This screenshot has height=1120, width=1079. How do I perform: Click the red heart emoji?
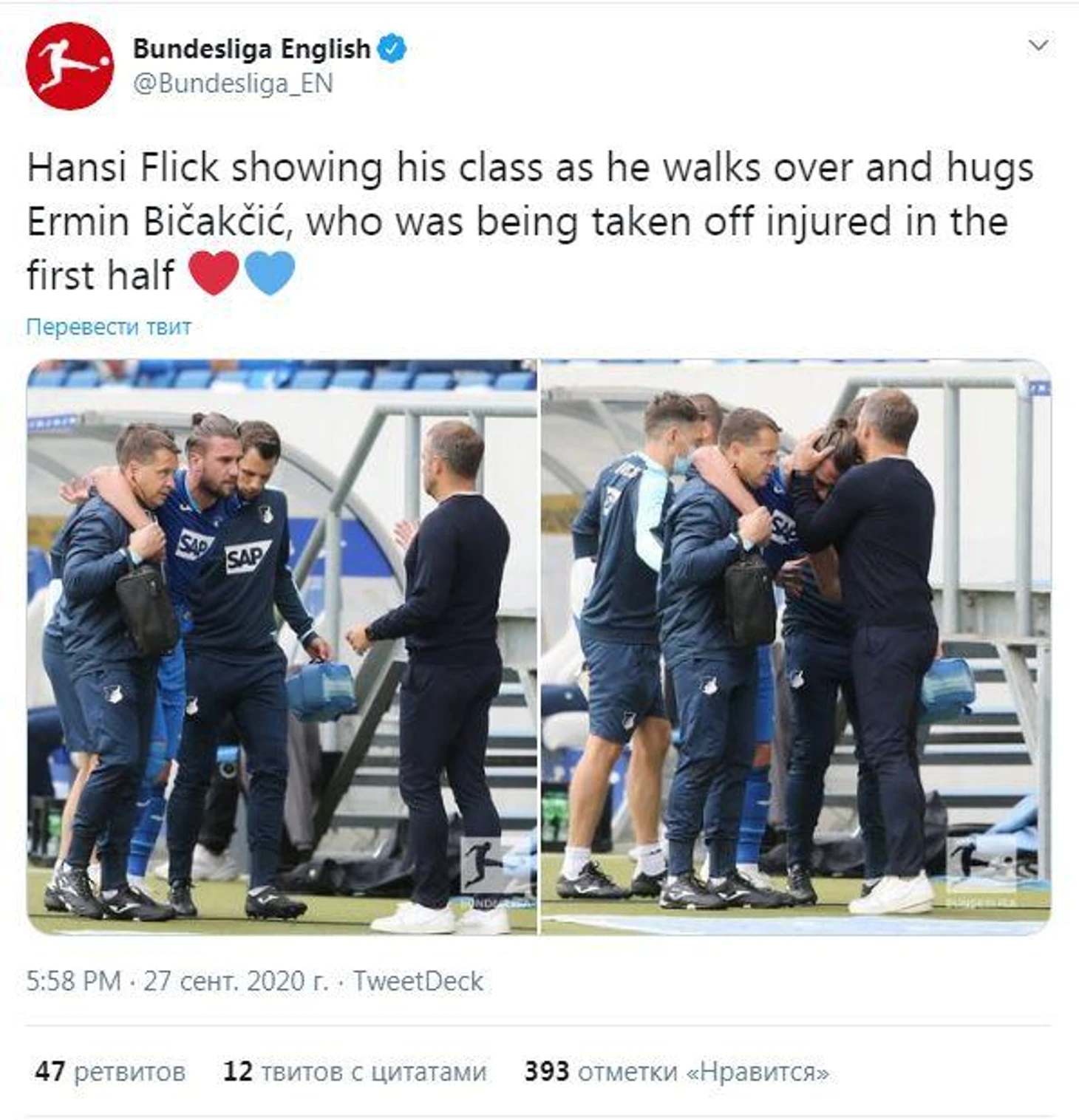[x=214, y=273]
